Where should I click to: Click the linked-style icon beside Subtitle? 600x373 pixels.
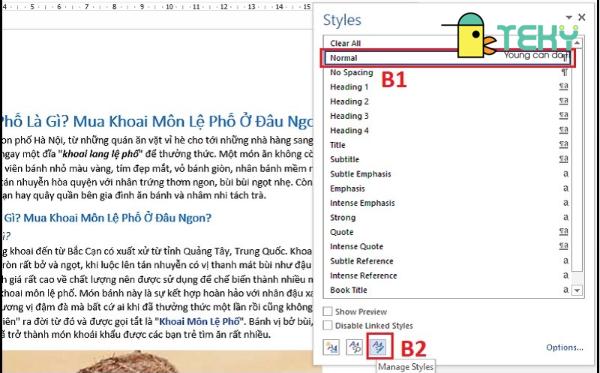point(564,159)
